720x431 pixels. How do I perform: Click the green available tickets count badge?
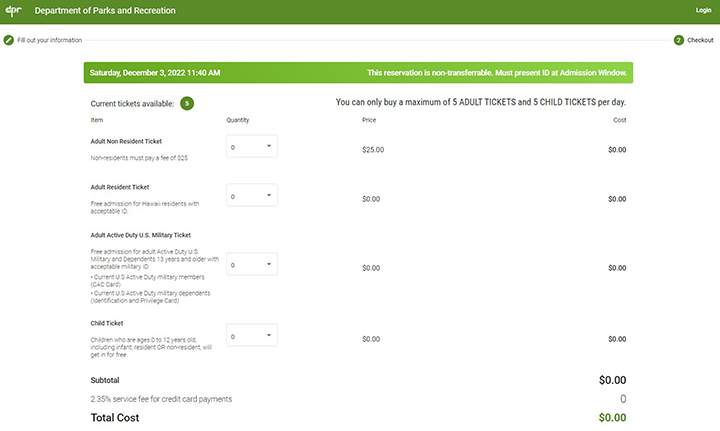click(187, 103)
